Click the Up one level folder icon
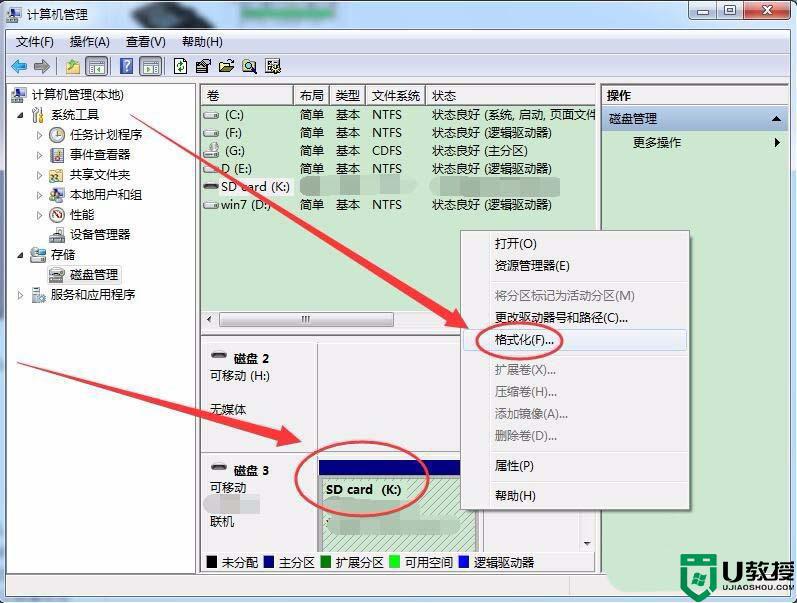 [x=73, y=66]
